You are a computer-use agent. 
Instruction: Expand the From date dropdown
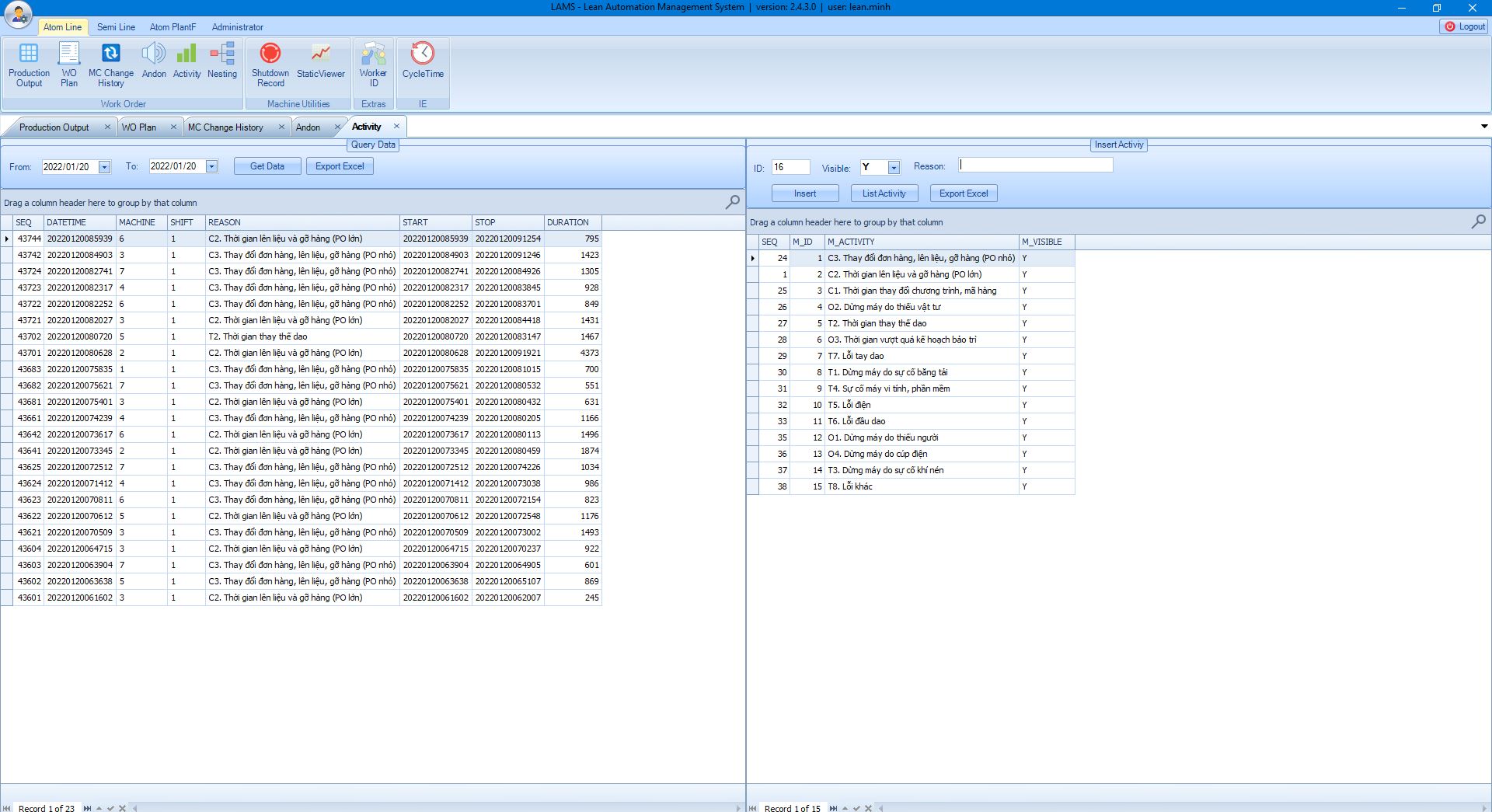tap(104, 167)
